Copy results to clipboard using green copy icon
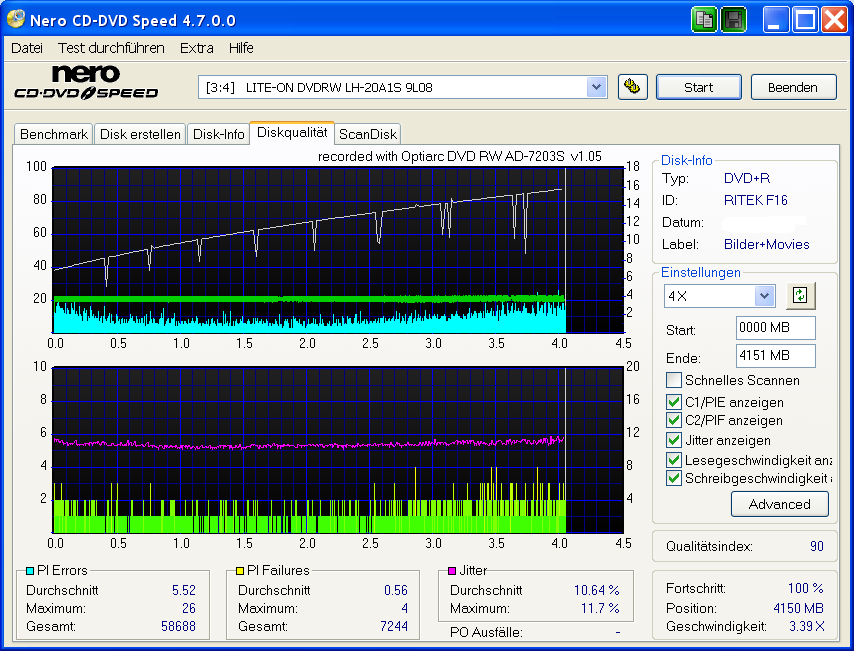Image resolution: width=854 pixels, height=651 pixels. click(x=704, y=19)
